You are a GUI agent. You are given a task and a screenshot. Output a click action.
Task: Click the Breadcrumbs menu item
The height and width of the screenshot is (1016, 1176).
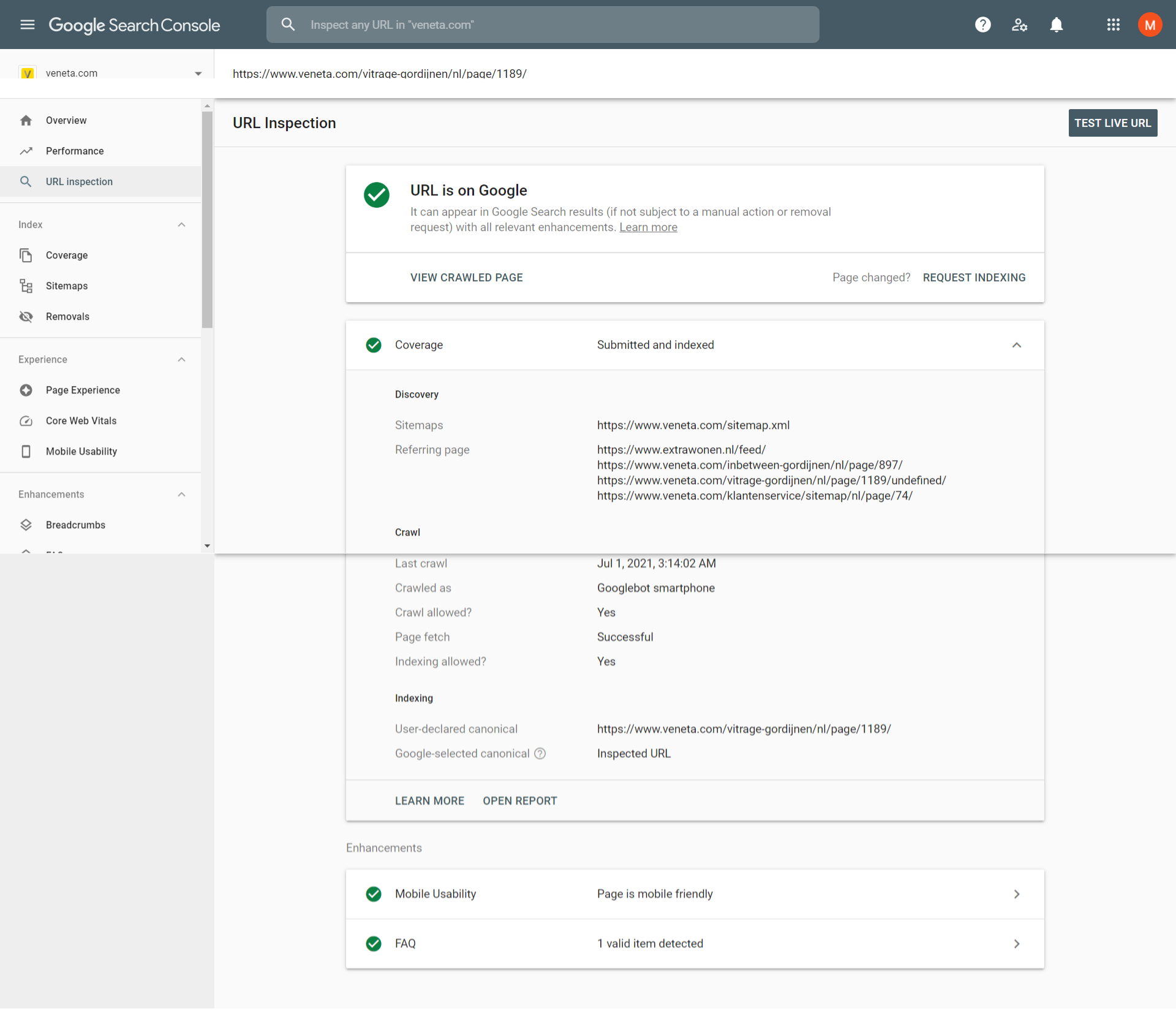75,524
